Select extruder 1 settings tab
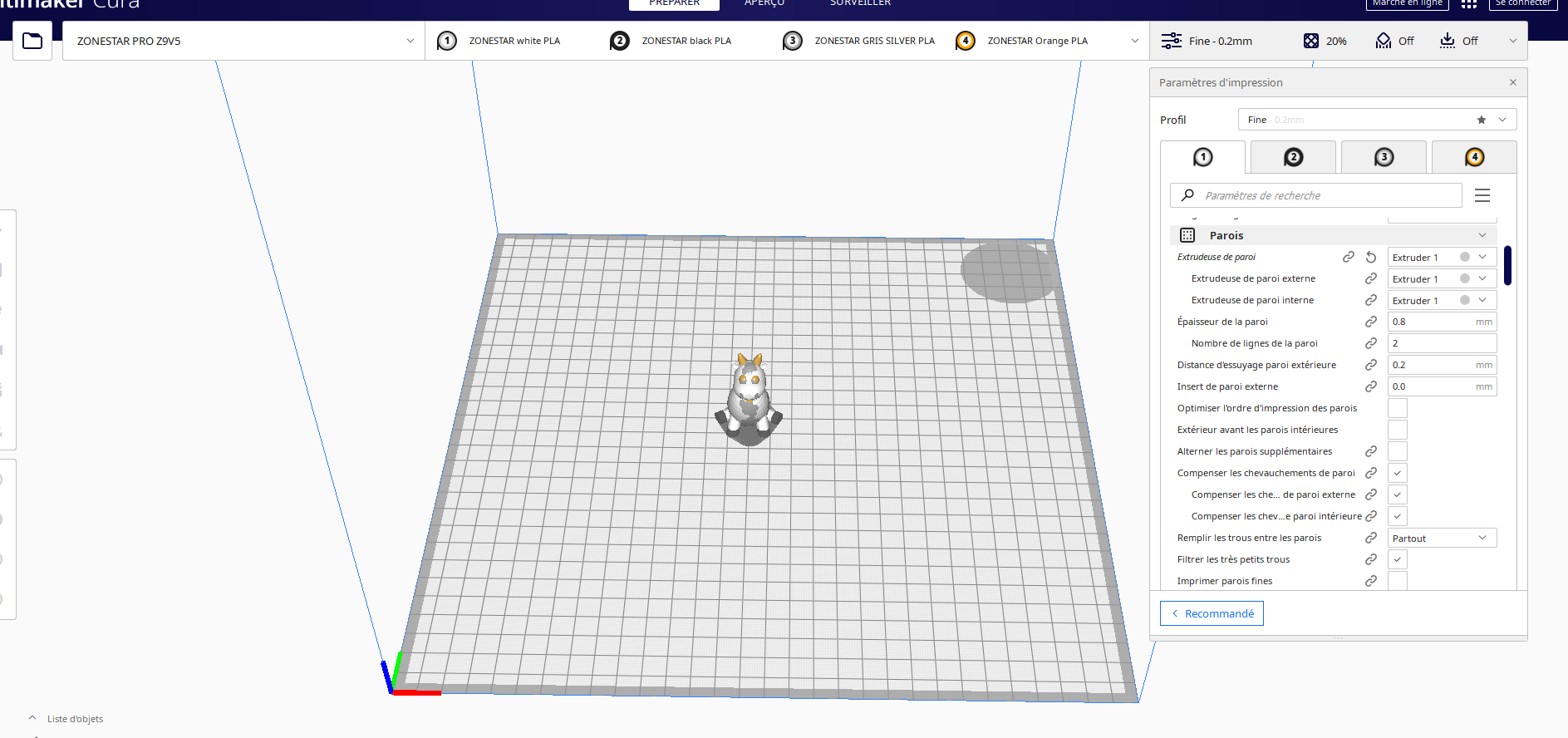 [x=1202, y=157]
